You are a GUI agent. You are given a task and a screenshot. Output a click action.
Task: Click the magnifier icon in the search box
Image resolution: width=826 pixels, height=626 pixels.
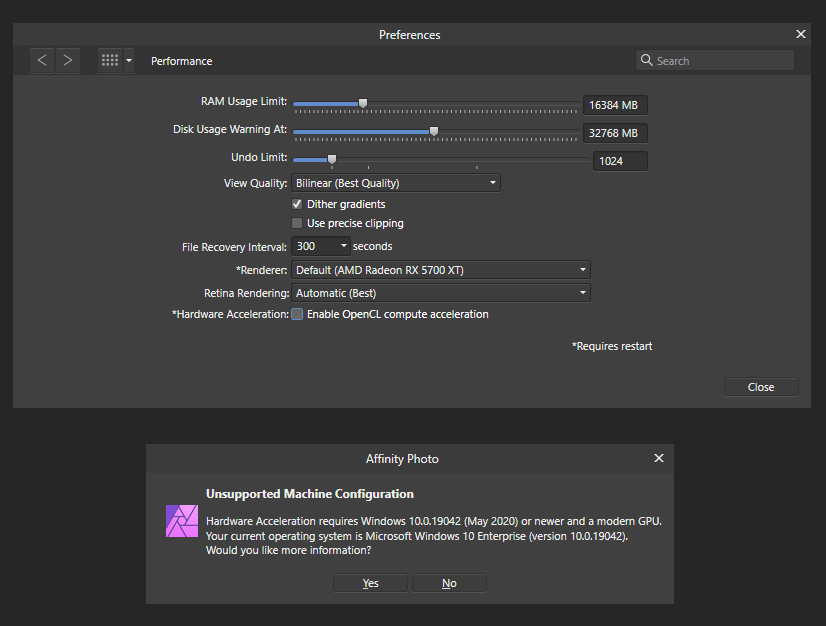pyautogui.click(x=646, y=60)
